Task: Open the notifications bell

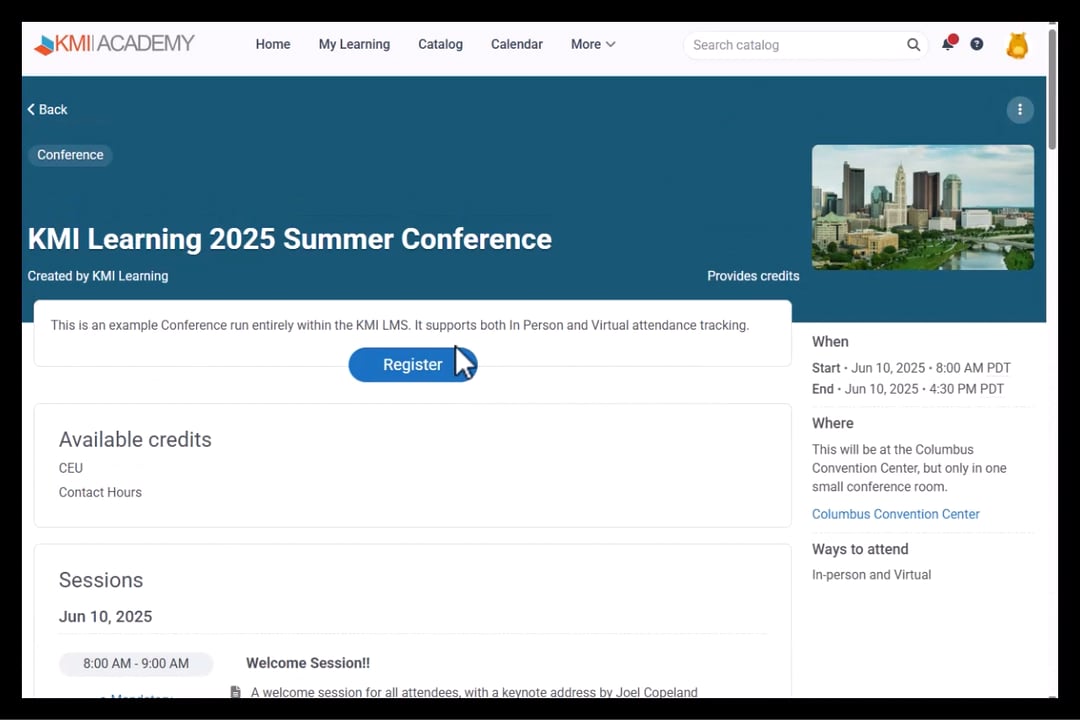Action: 948,43
